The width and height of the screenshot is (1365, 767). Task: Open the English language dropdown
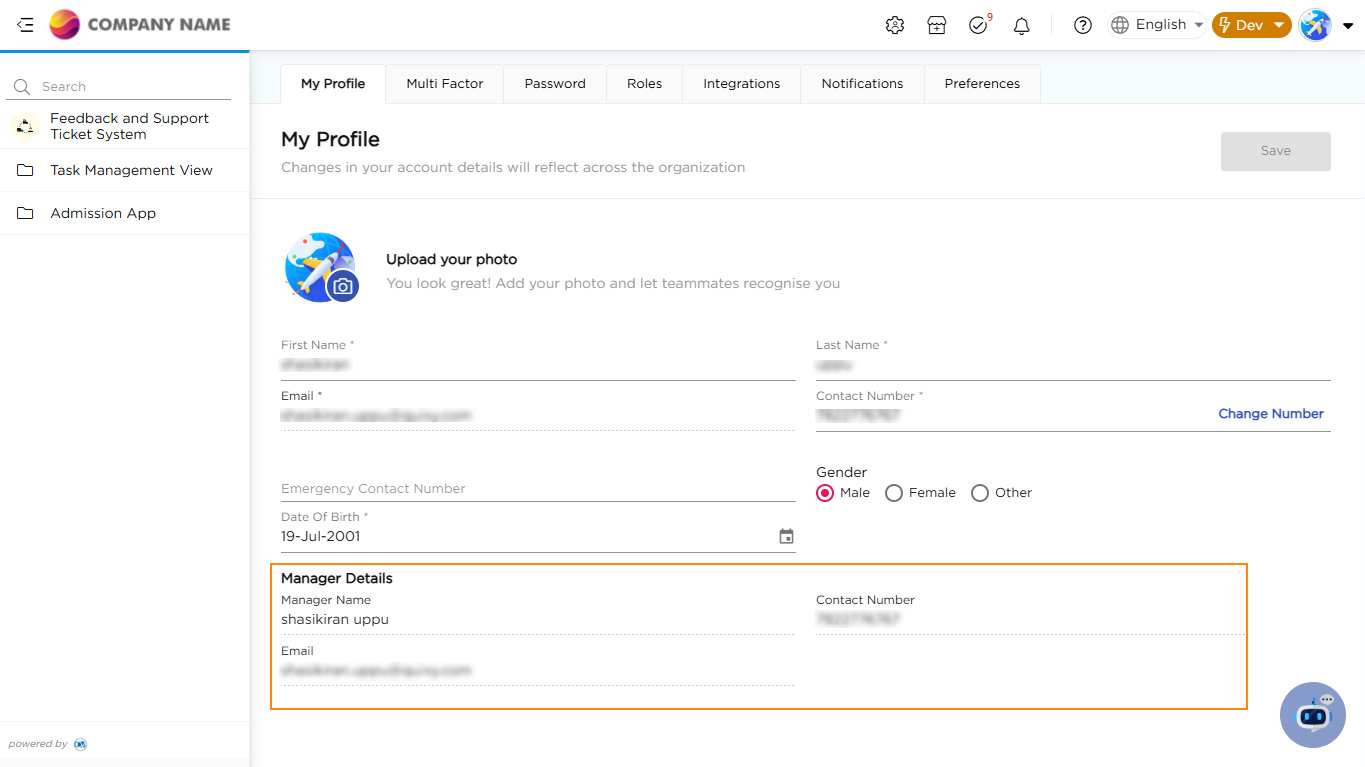(1157, 25)
